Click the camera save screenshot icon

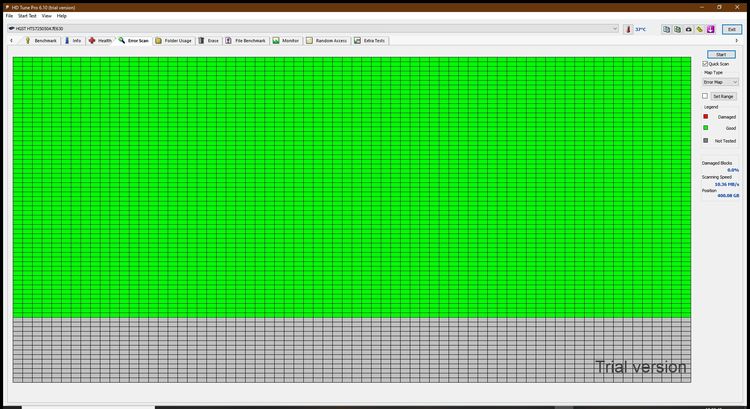[688, 29]
